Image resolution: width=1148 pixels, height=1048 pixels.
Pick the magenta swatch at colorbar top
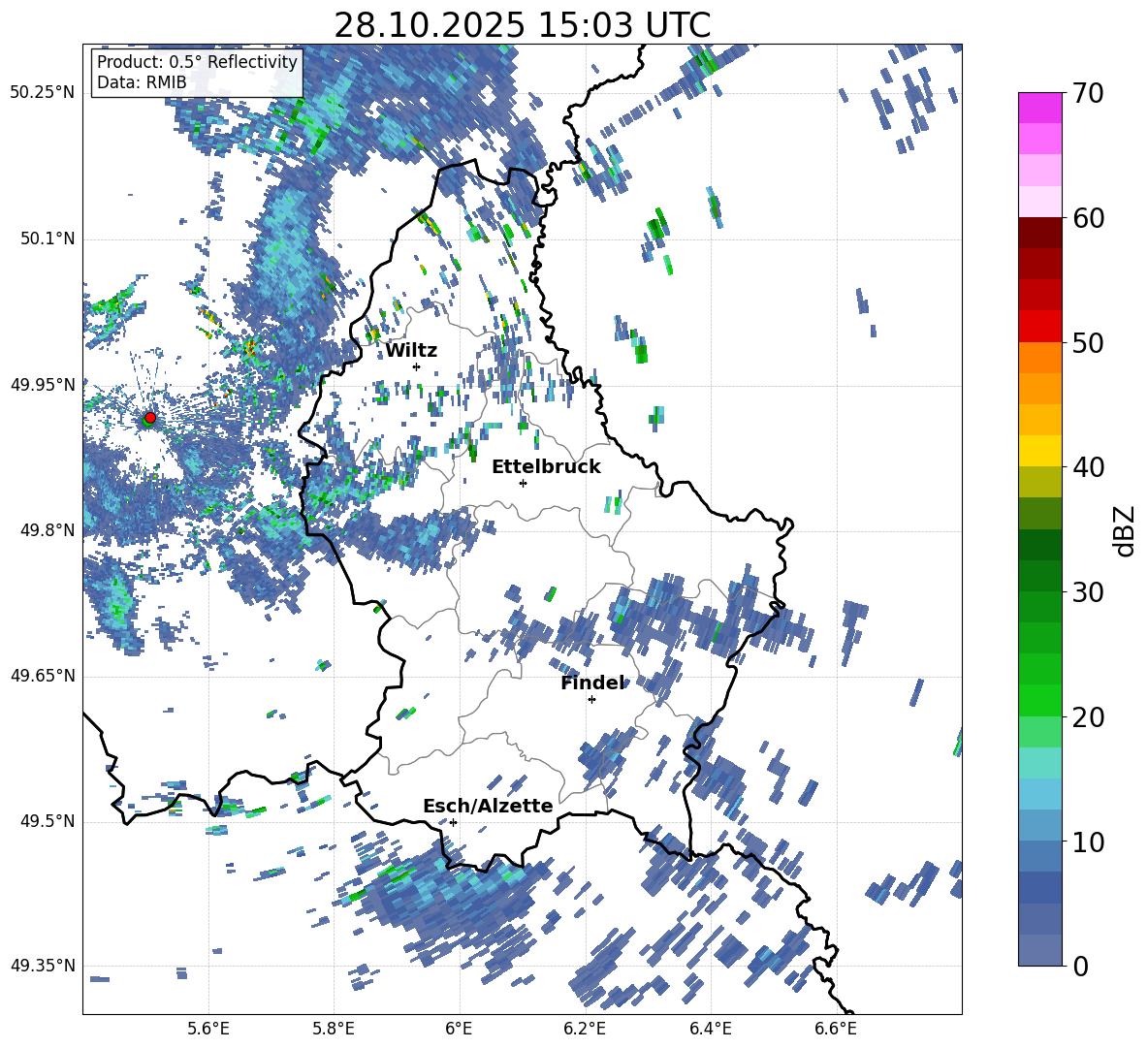[x=1039, y=108]
